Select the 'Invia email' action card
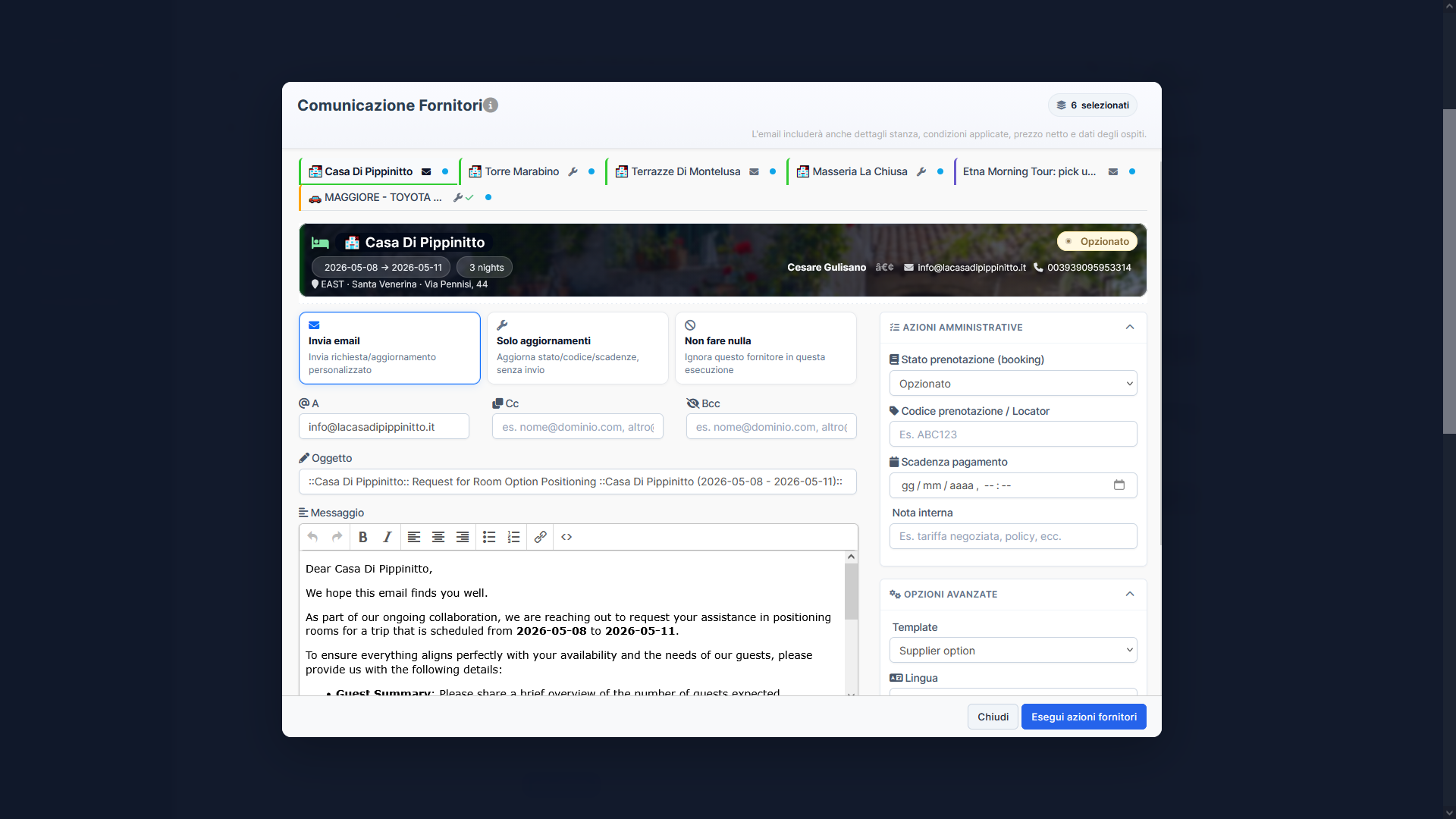1456x819 pixels. (389, 347)
